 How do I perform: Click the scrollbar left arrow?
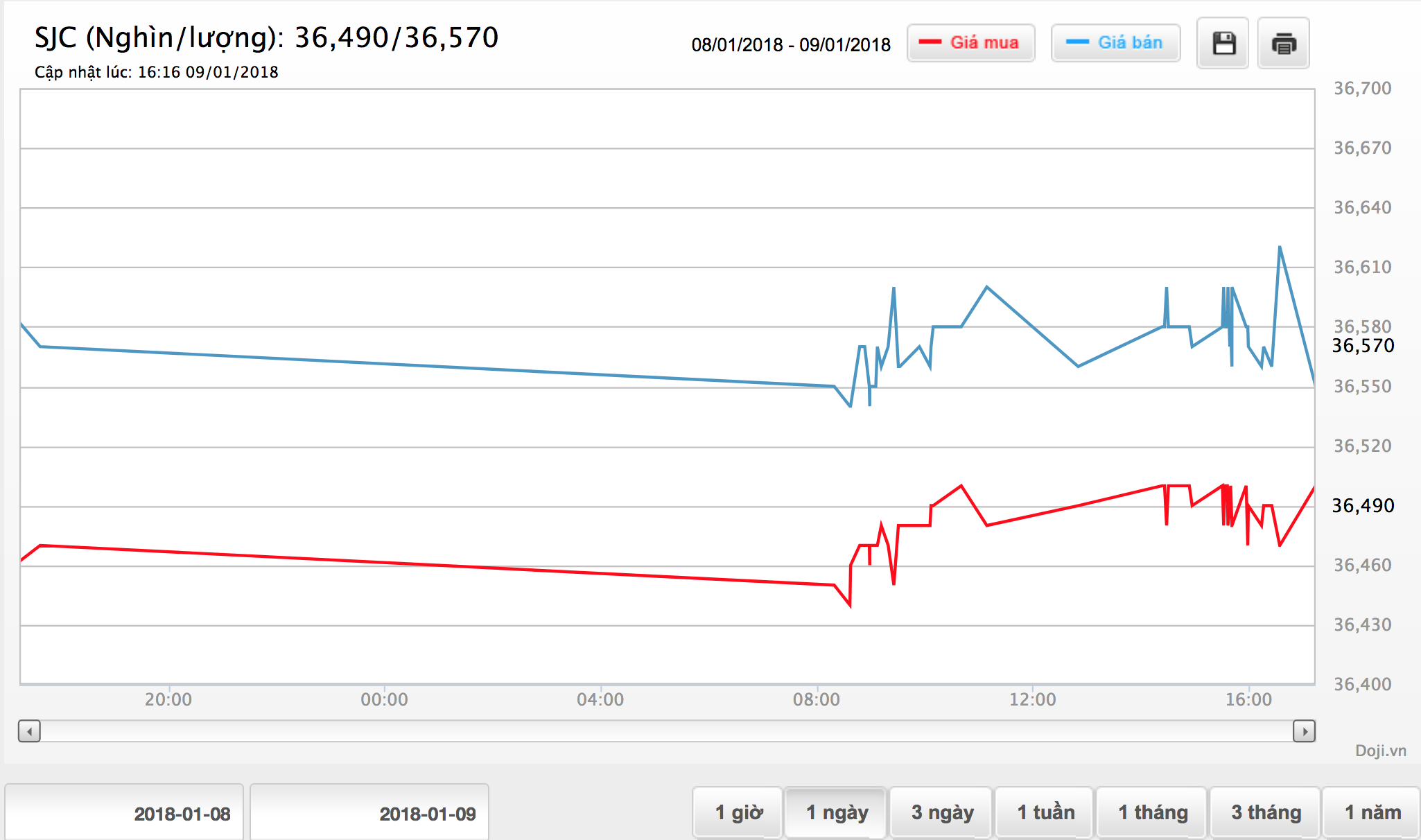tap(29, 731)
